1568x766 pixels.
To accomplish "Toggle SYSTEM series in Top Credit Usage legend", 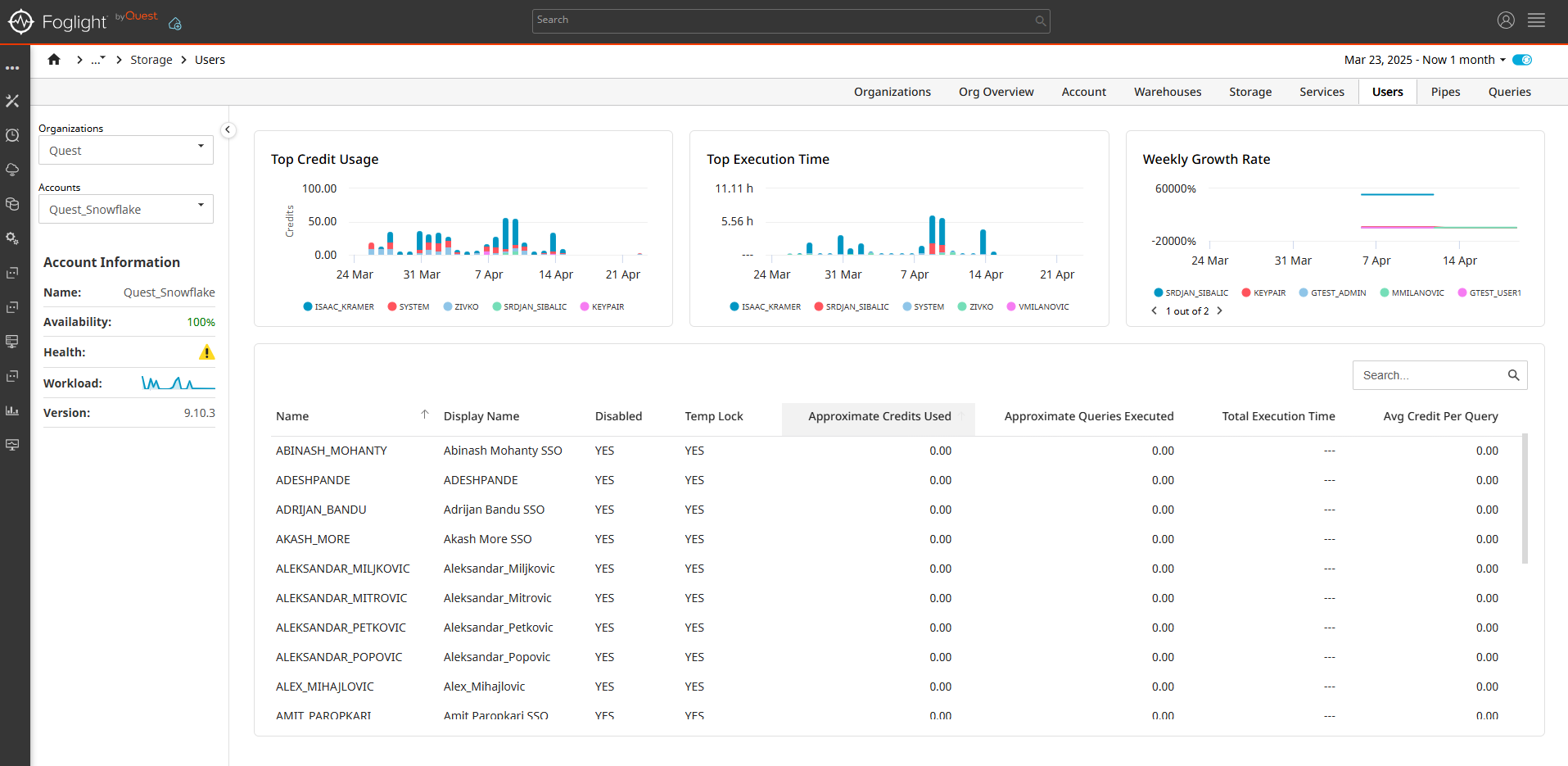I will click(x=408, y=306).
